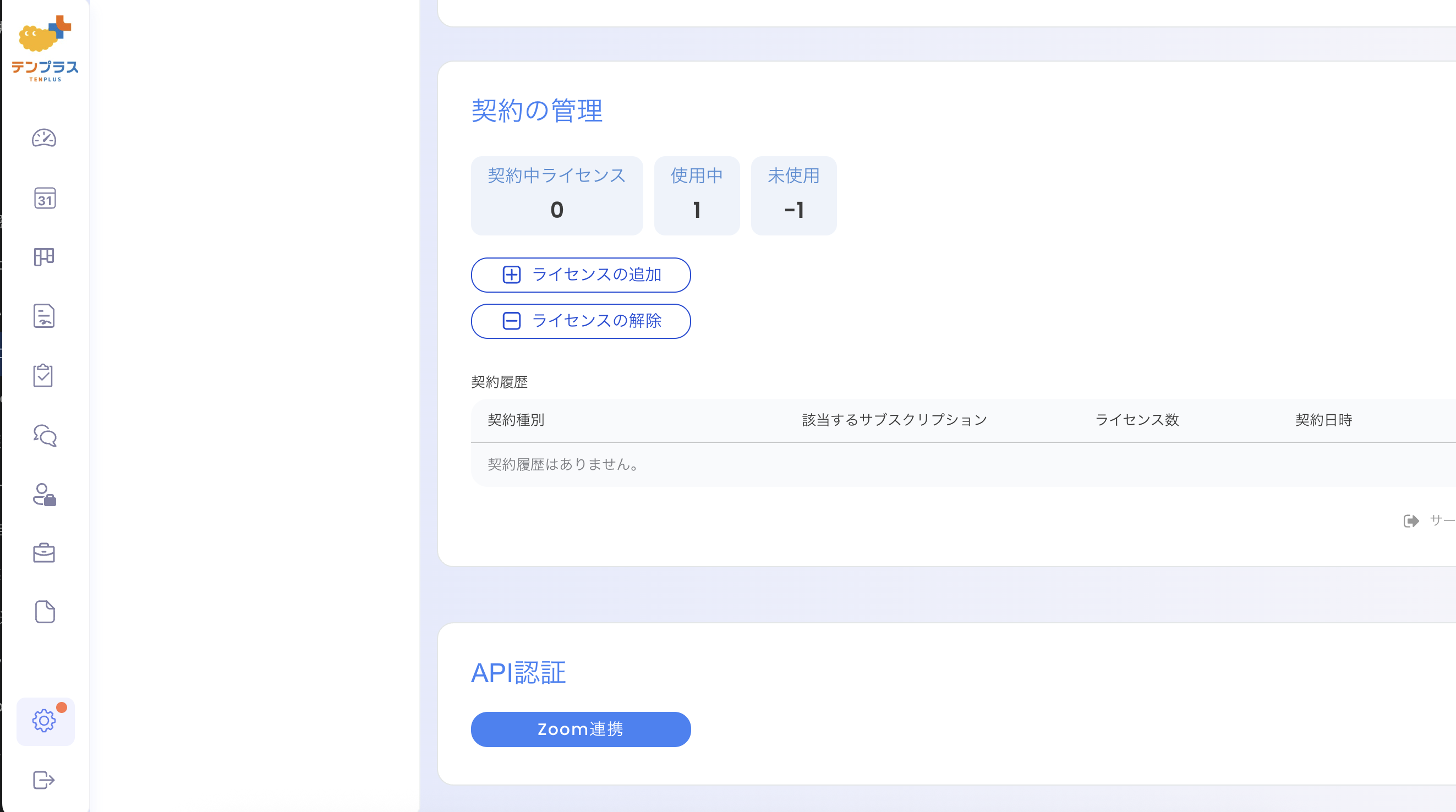Click the Zoom連携 button under API認証
Viewport: 1456px width, 812px height.
(x=581, y=729)
